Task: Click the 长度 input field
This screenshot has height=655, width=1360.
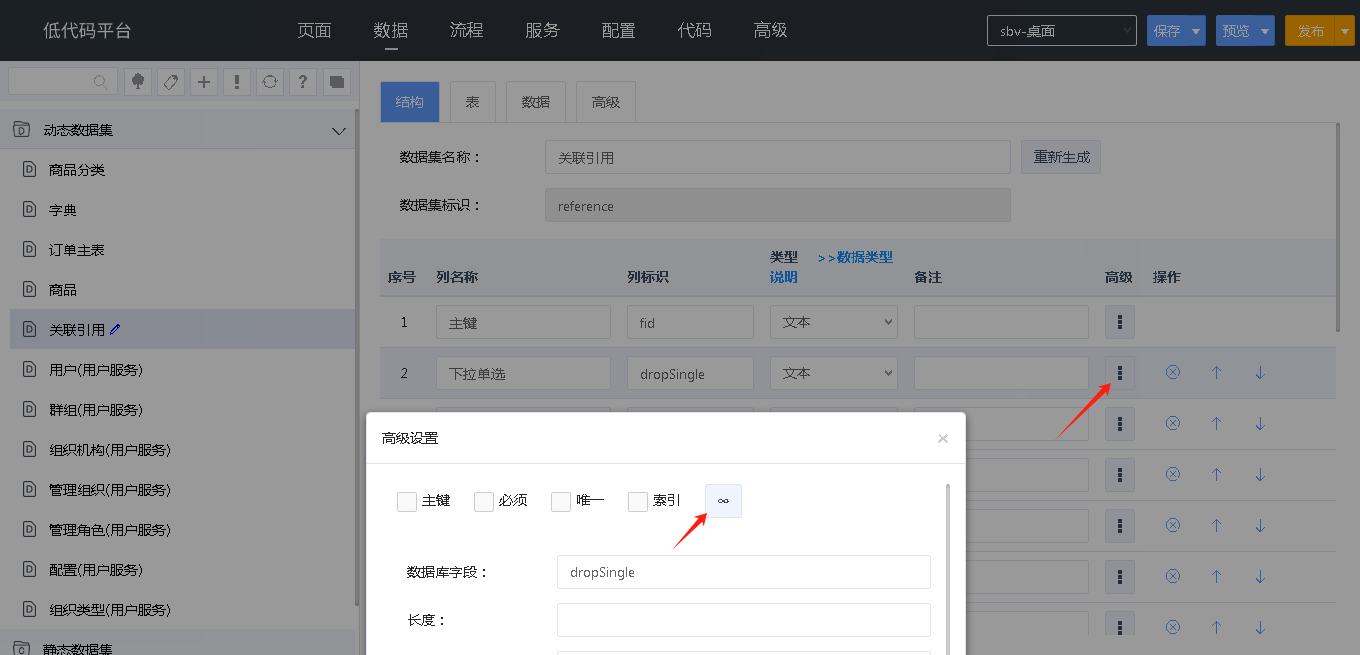Action: tap(743, 620)
